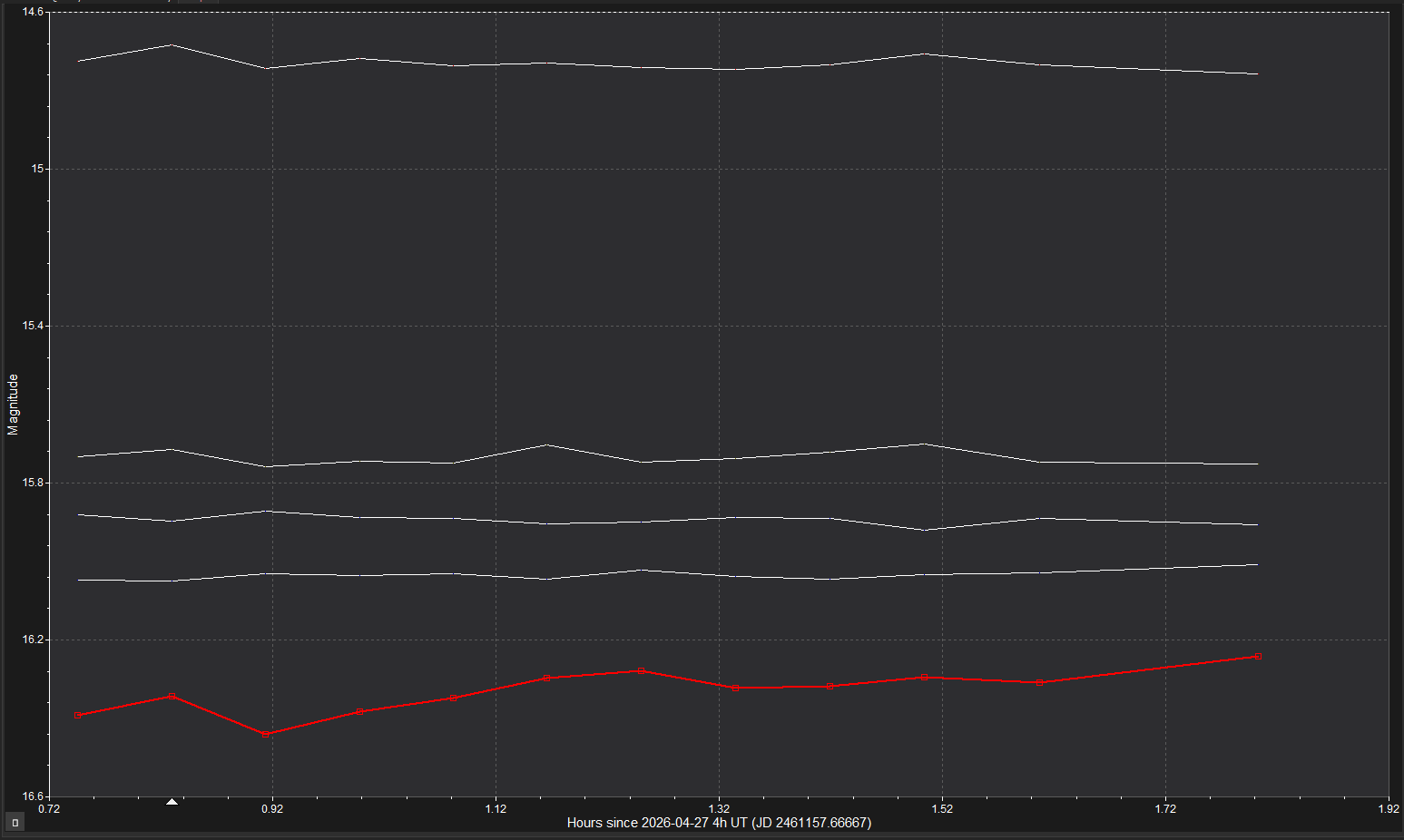Click the 1.72 tick label on the time axis
This screenshot has width=1404, height=840.
[x=1165, y=808]
